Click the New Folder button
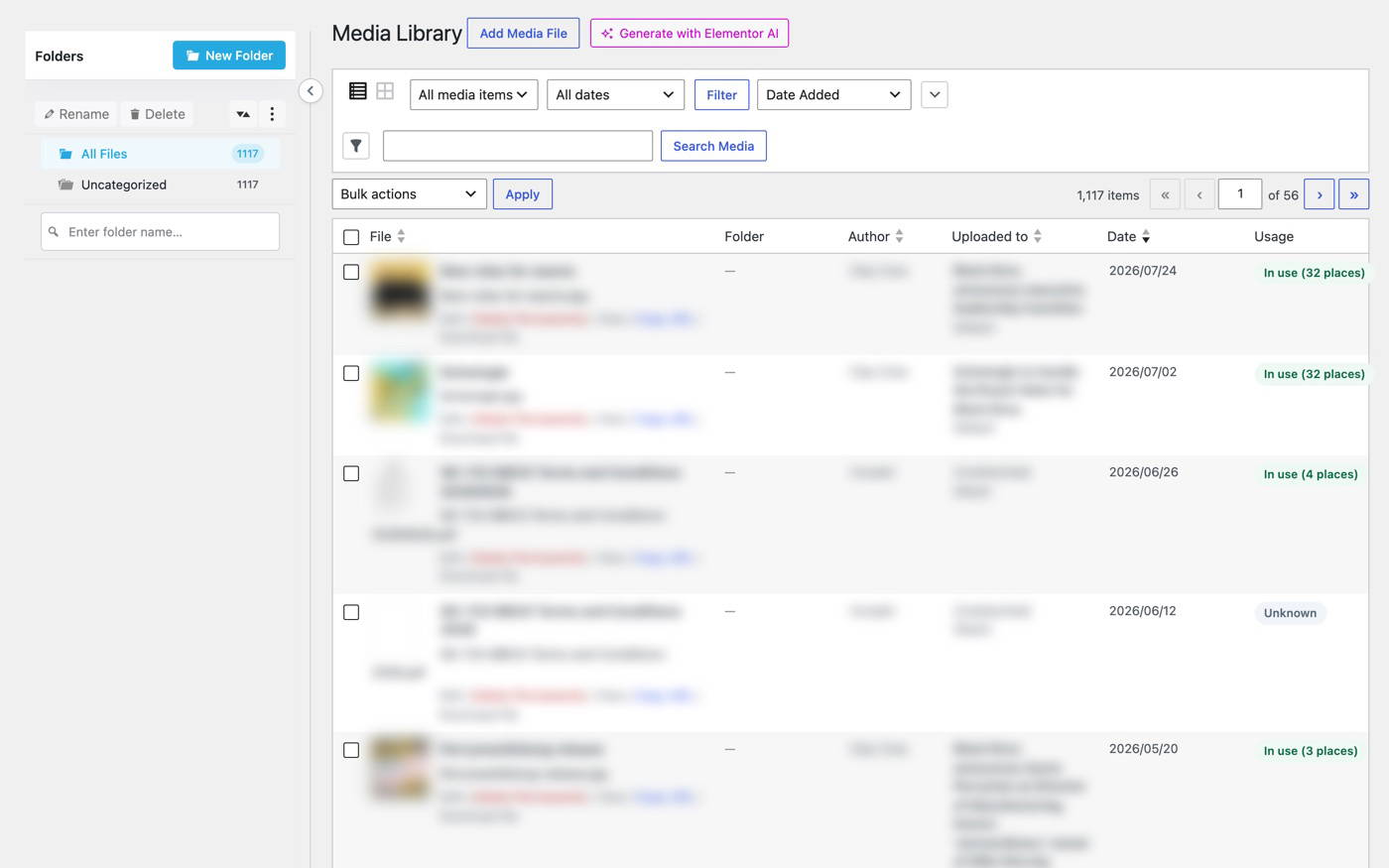 (x=229, y=56)
